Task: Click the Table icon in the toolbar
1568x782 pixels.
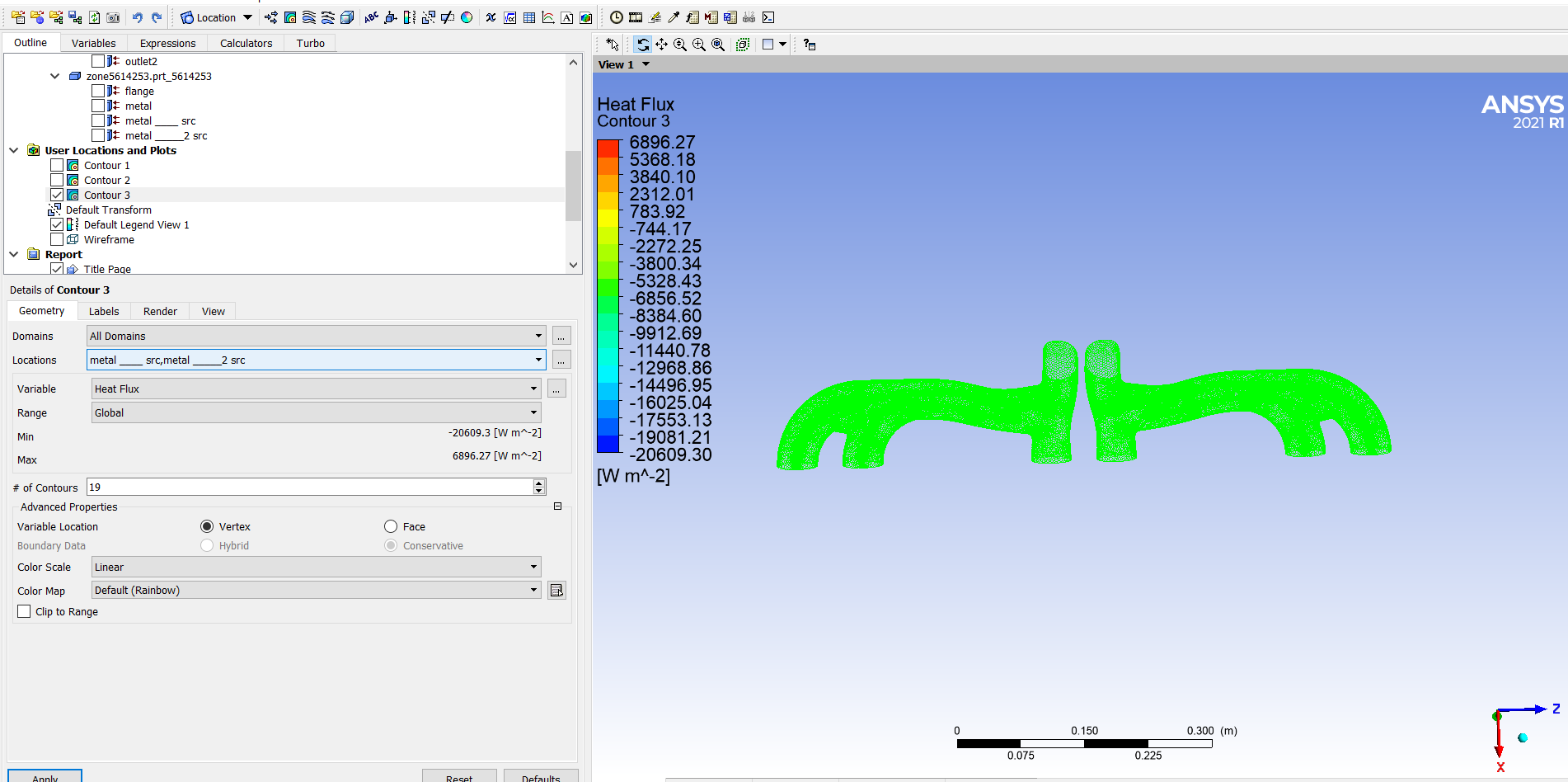Action: coord(529,17)
